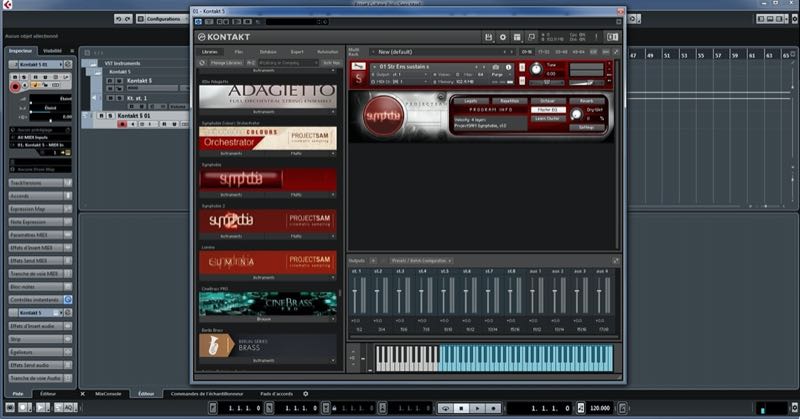Switch to Files tab in Kontakt browser
Viewport: 800px width, 419px height.
[x=239, y=52]
